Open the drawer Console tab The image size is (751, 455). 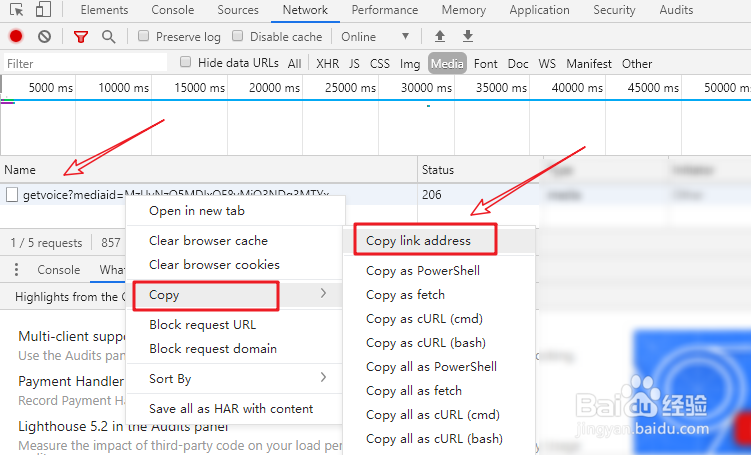pos(58,270)
